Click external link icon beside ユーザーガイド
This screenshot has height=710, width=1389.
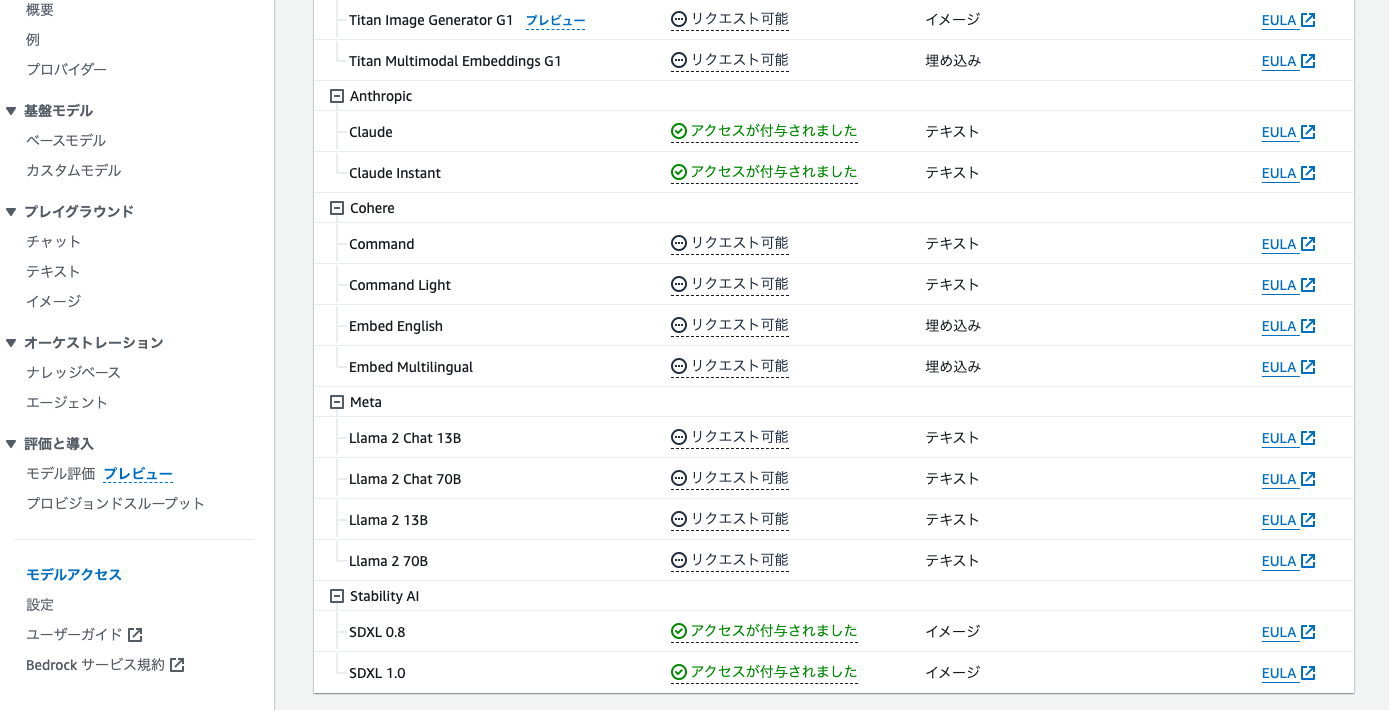[135, 635]
